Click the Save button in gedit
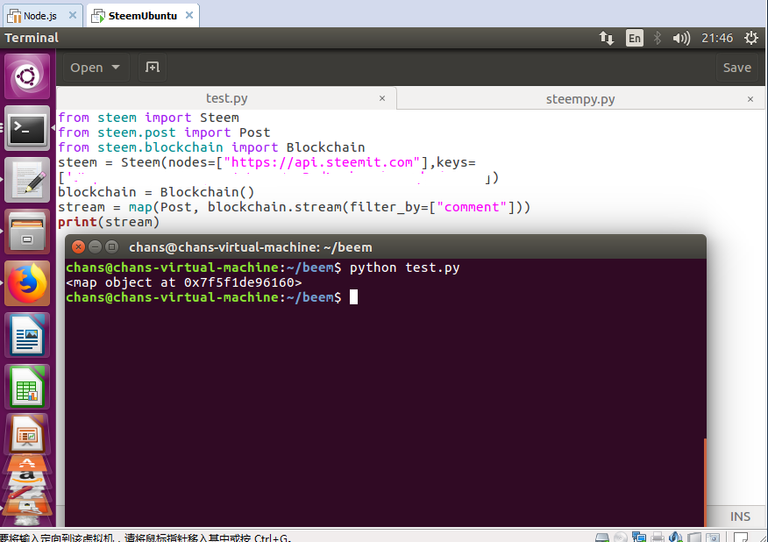 pos(737,68)
